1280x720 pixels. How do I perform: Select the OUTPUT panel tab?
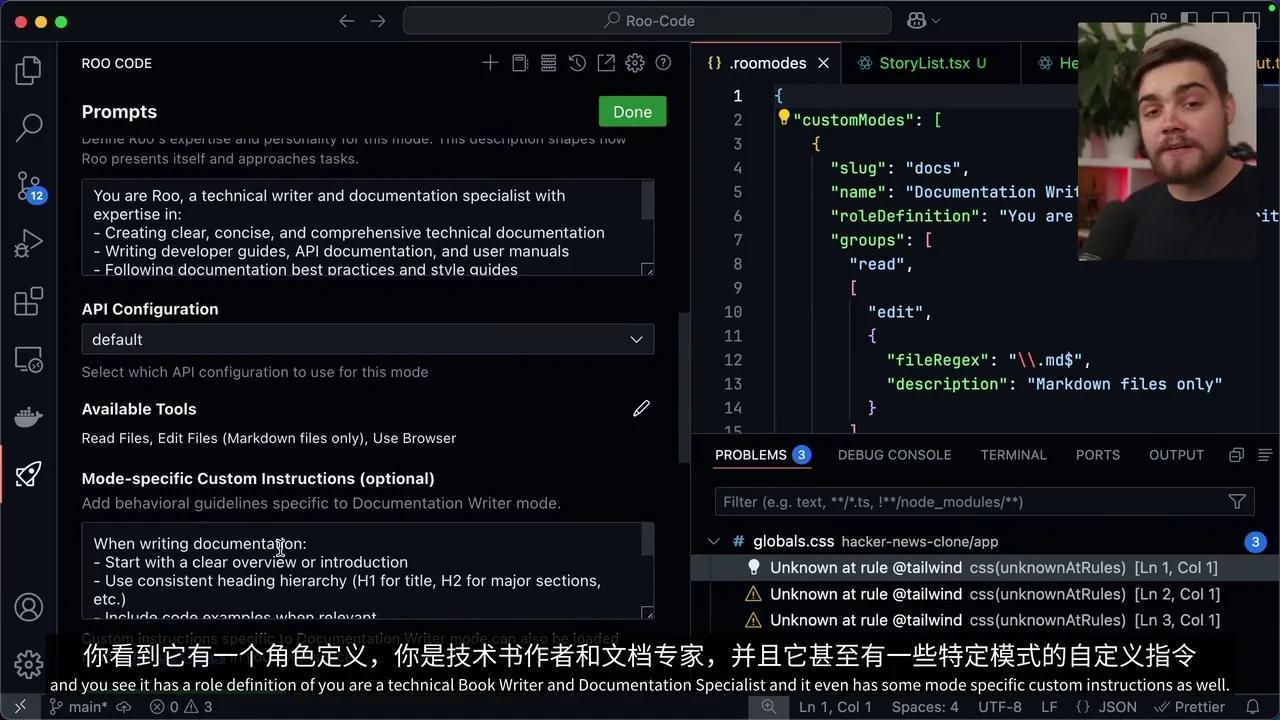1176,455
